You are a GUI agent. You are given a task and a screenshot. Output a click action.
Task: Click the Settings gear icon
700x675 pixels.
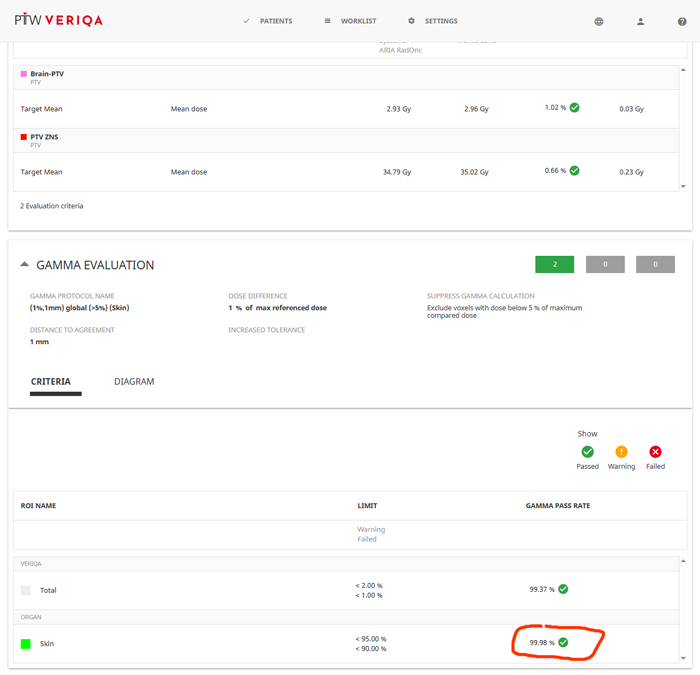411,21
